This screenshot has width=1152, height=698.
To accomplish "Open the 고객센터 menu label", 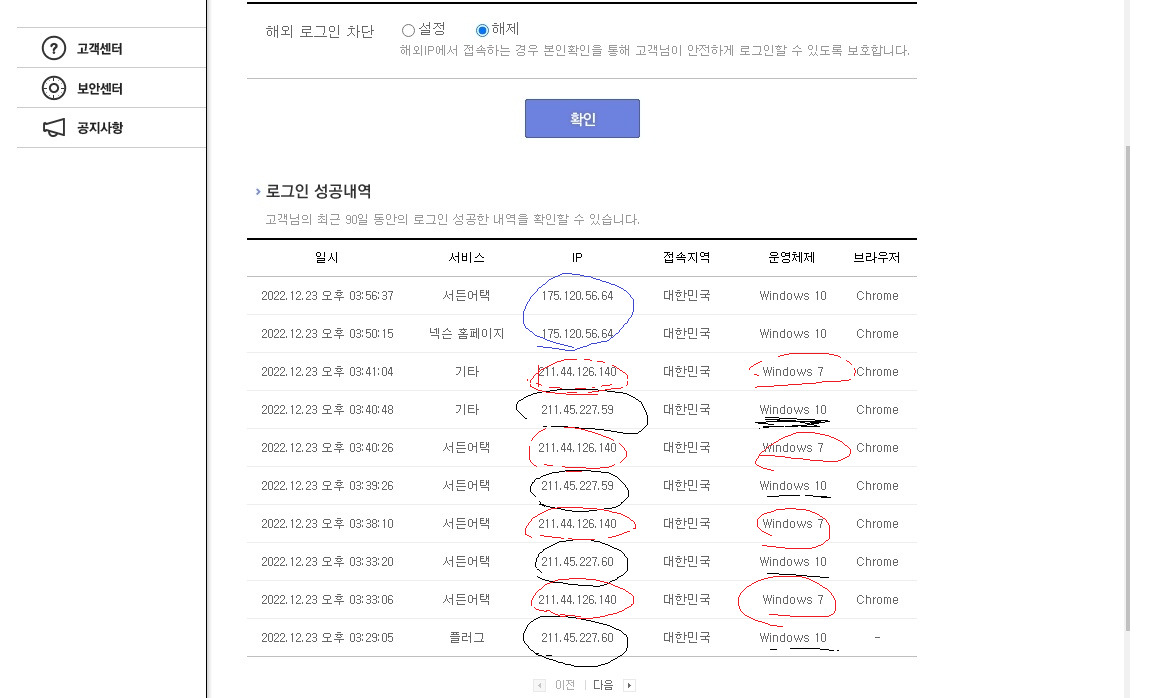I will click(x=100, y=49).
